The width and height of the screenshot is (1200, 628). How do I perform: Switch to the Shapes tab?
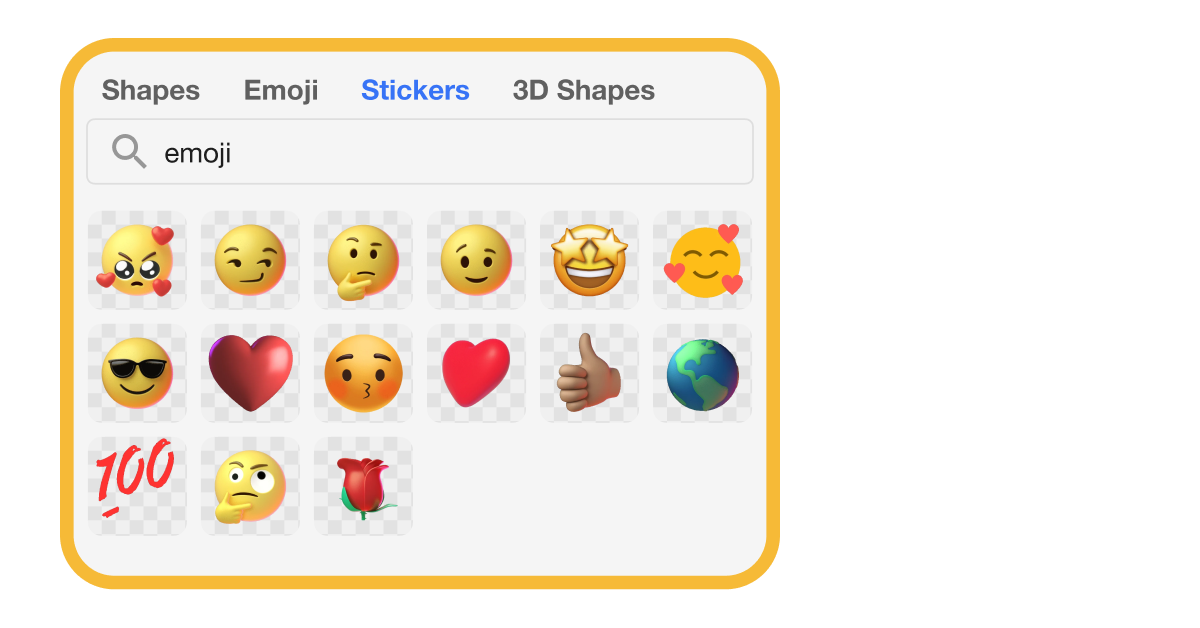point(151,90)
